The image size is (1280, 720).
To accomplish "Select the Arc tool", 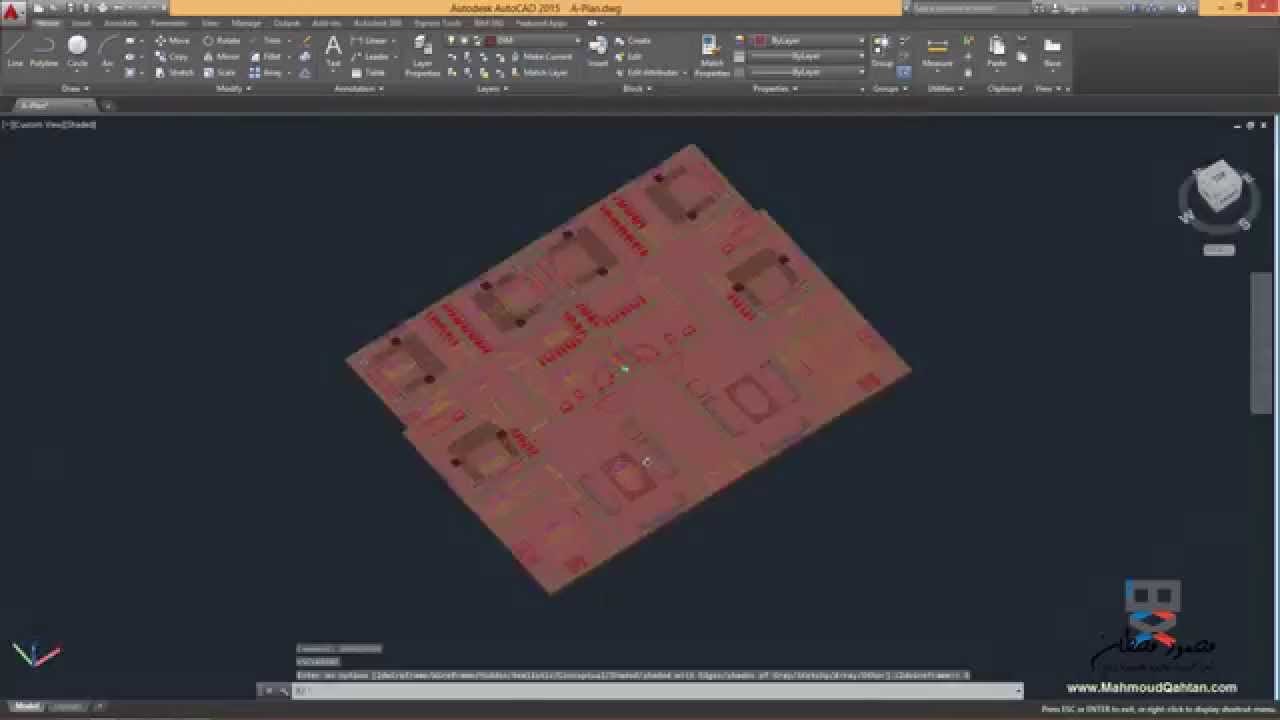I will click(108, 52).
